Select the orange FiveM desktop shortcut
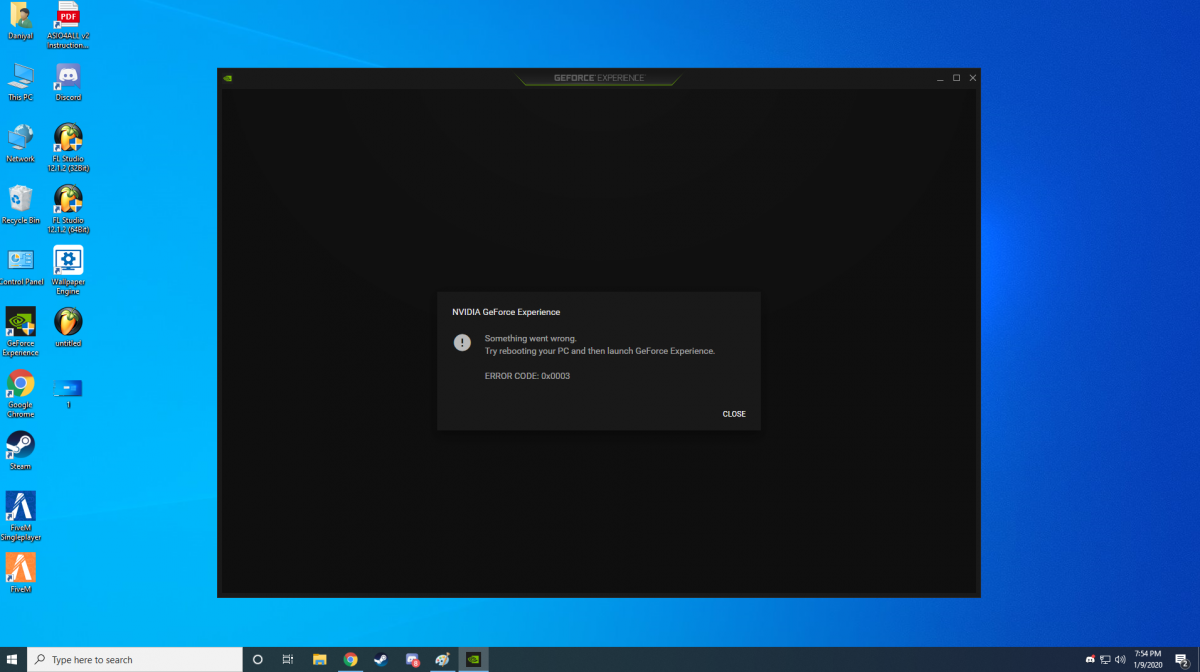 (20, 573)
